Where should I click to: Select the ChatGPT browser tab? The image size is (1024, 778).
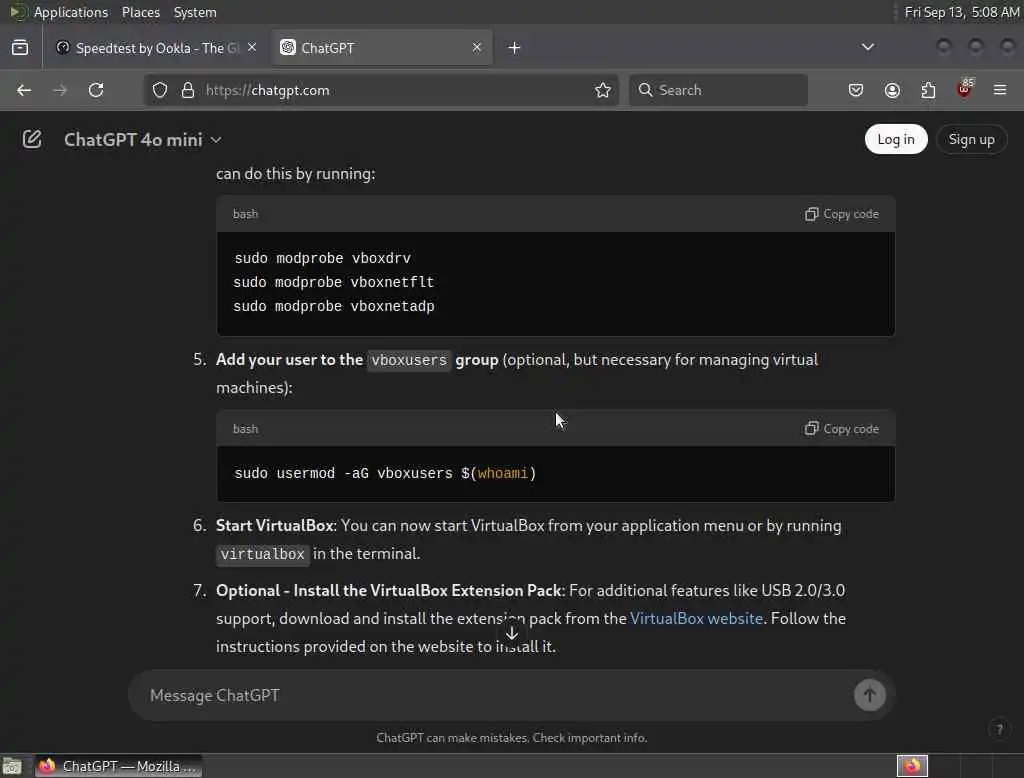382,48
